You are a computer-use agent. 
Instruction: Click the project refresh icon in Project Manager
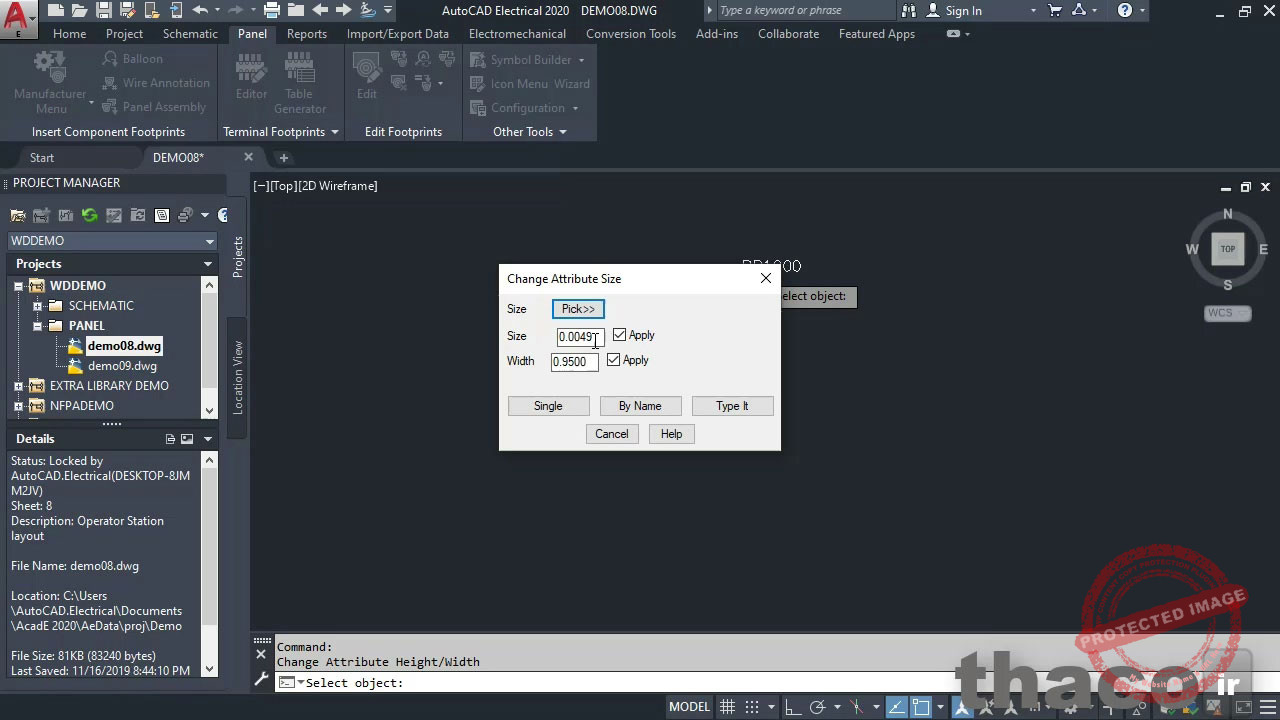click(89, 214)
